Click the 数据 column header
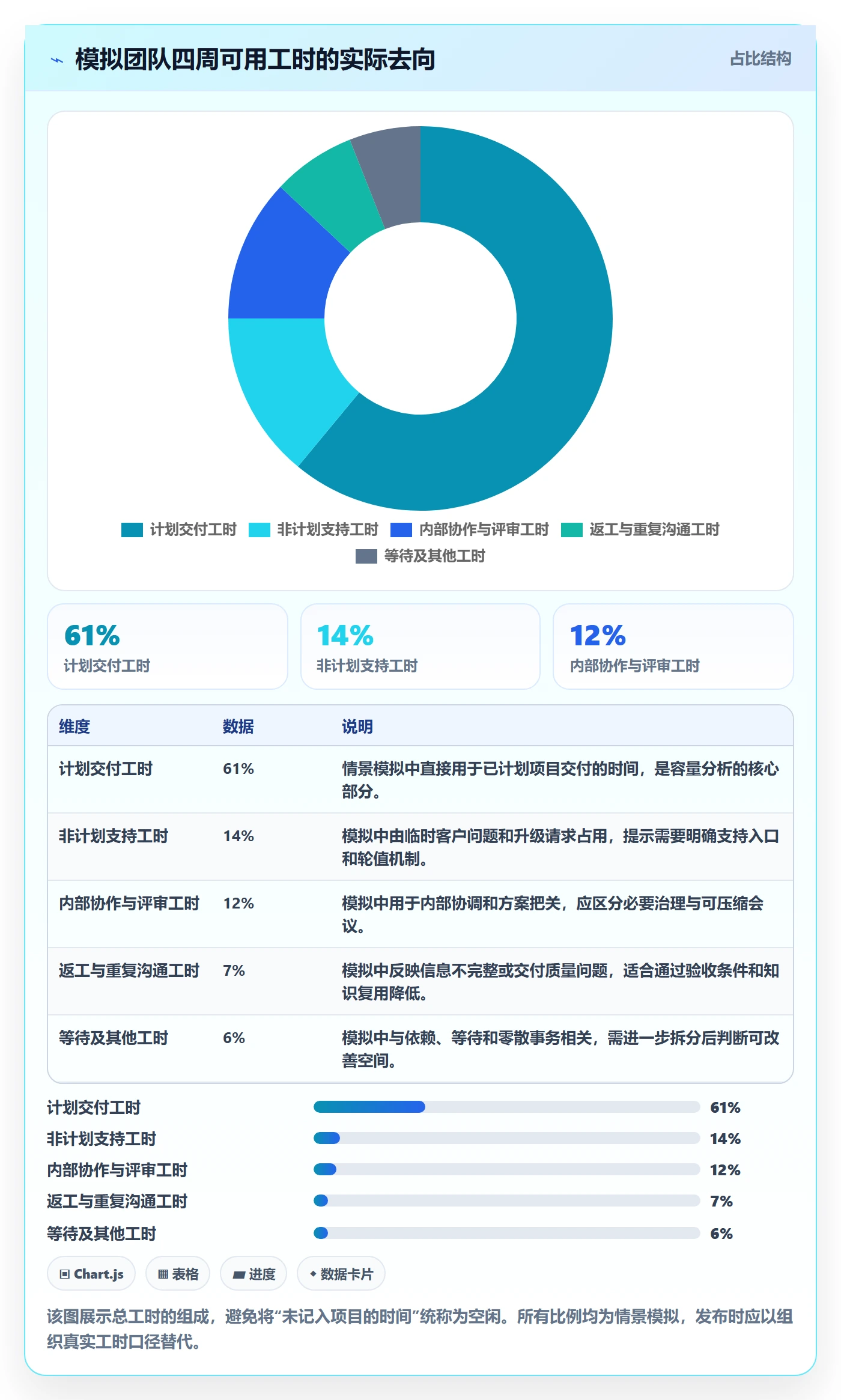 point(238,726)
